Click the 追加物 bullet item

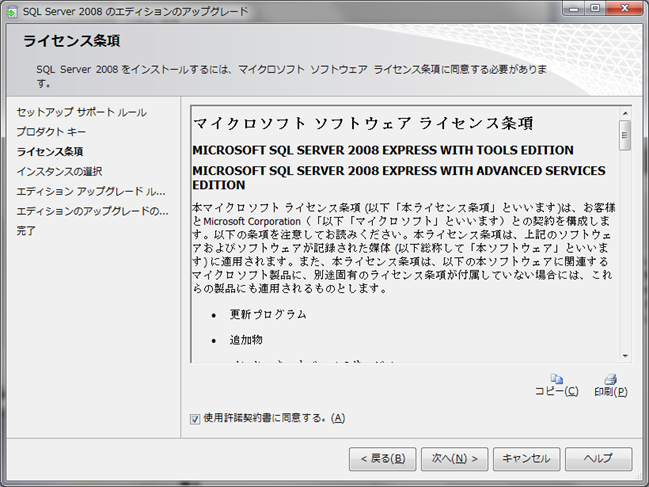246,340
